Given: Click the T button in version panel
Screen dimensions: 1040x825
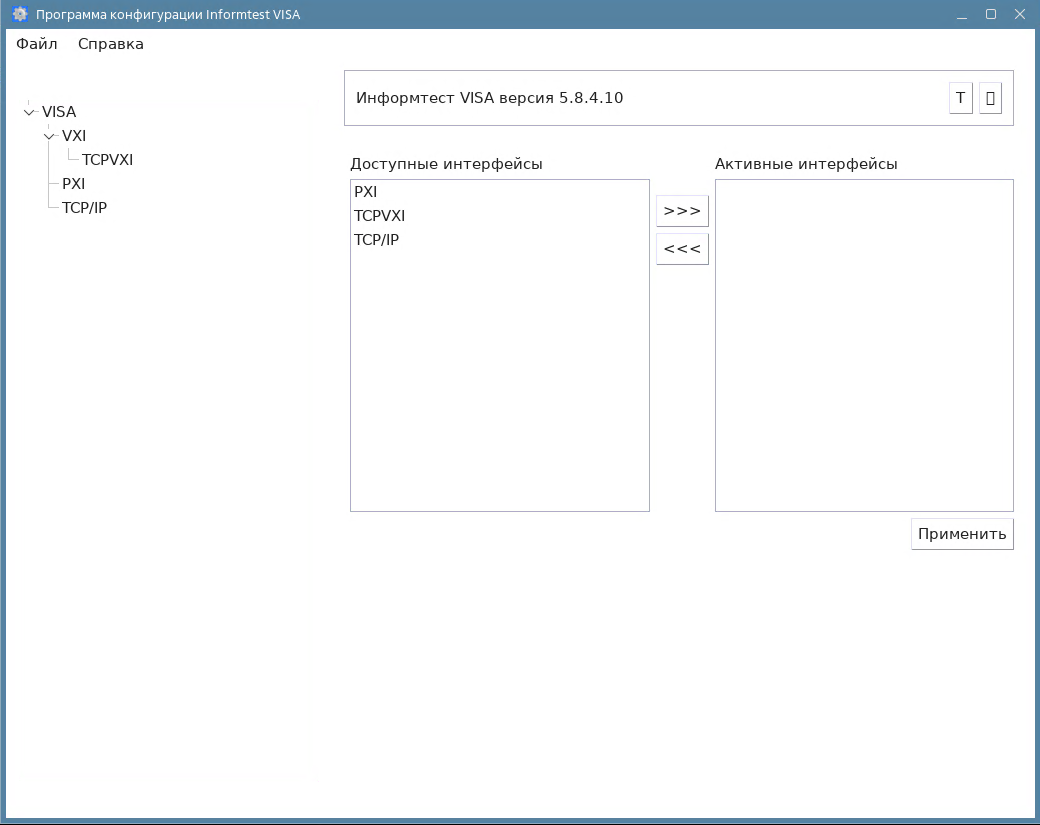Looking at the screenshot, I should point(960,98).
